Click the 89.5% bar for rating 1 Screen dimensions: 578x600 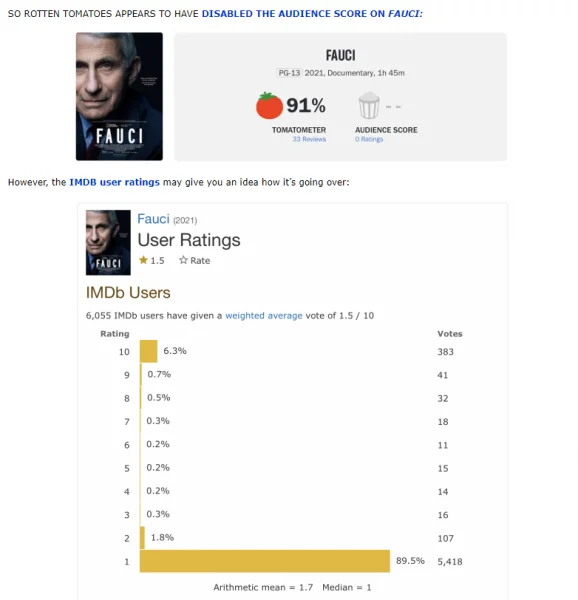tap(265, 561)
